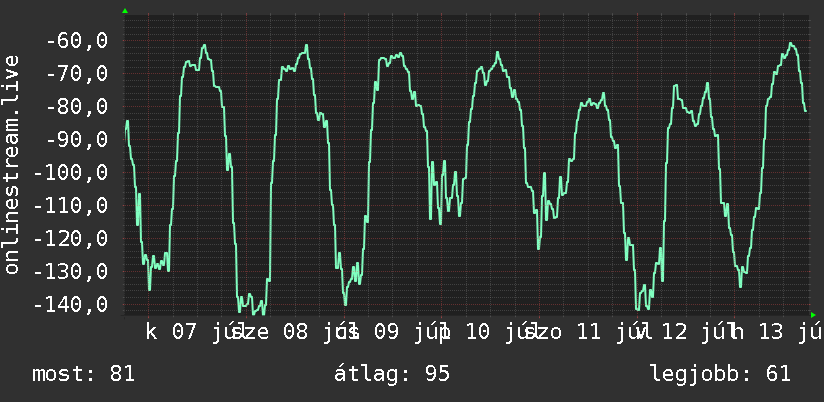Click the 'most: 81' current value
The height and width of the screenshot is (402, 824).
84,374
